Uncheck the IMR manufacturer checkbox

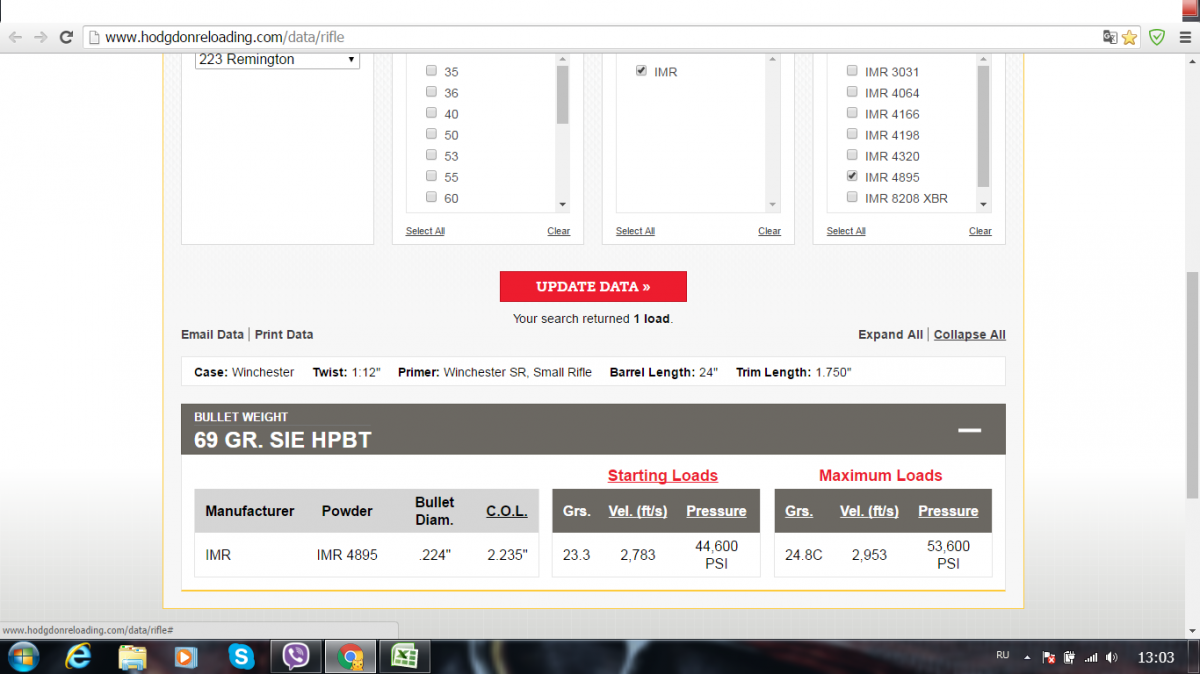coord(641,71)
